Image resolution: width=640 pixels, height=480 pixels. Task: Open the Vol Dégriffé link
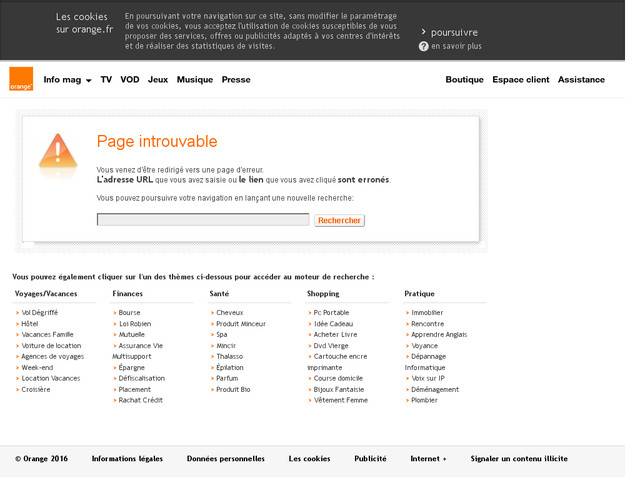pos(40,313)
